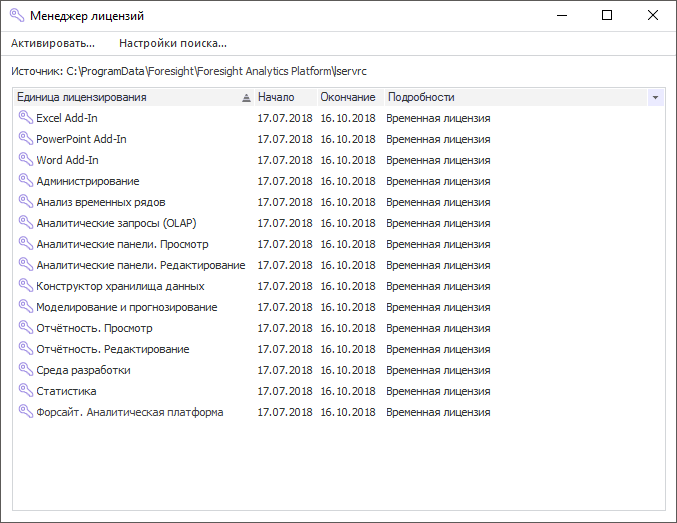Open the Настройки поиска... menu

[173, 43]
